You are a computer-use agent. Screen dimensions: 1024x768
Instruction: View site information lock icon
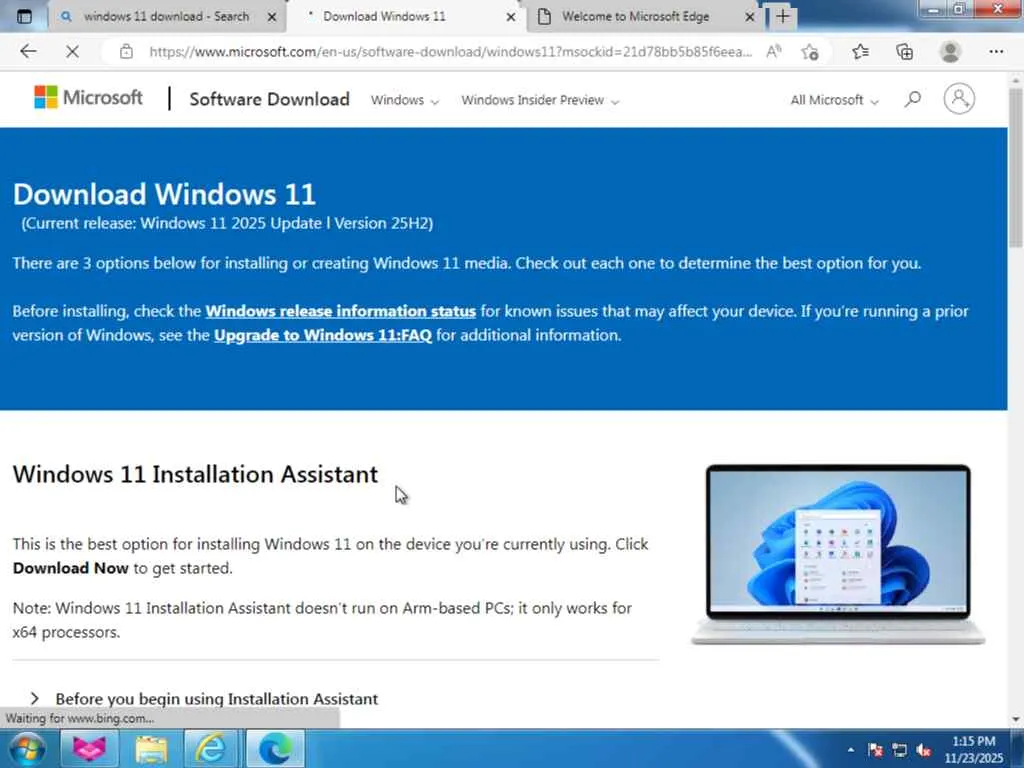point(126,52)
